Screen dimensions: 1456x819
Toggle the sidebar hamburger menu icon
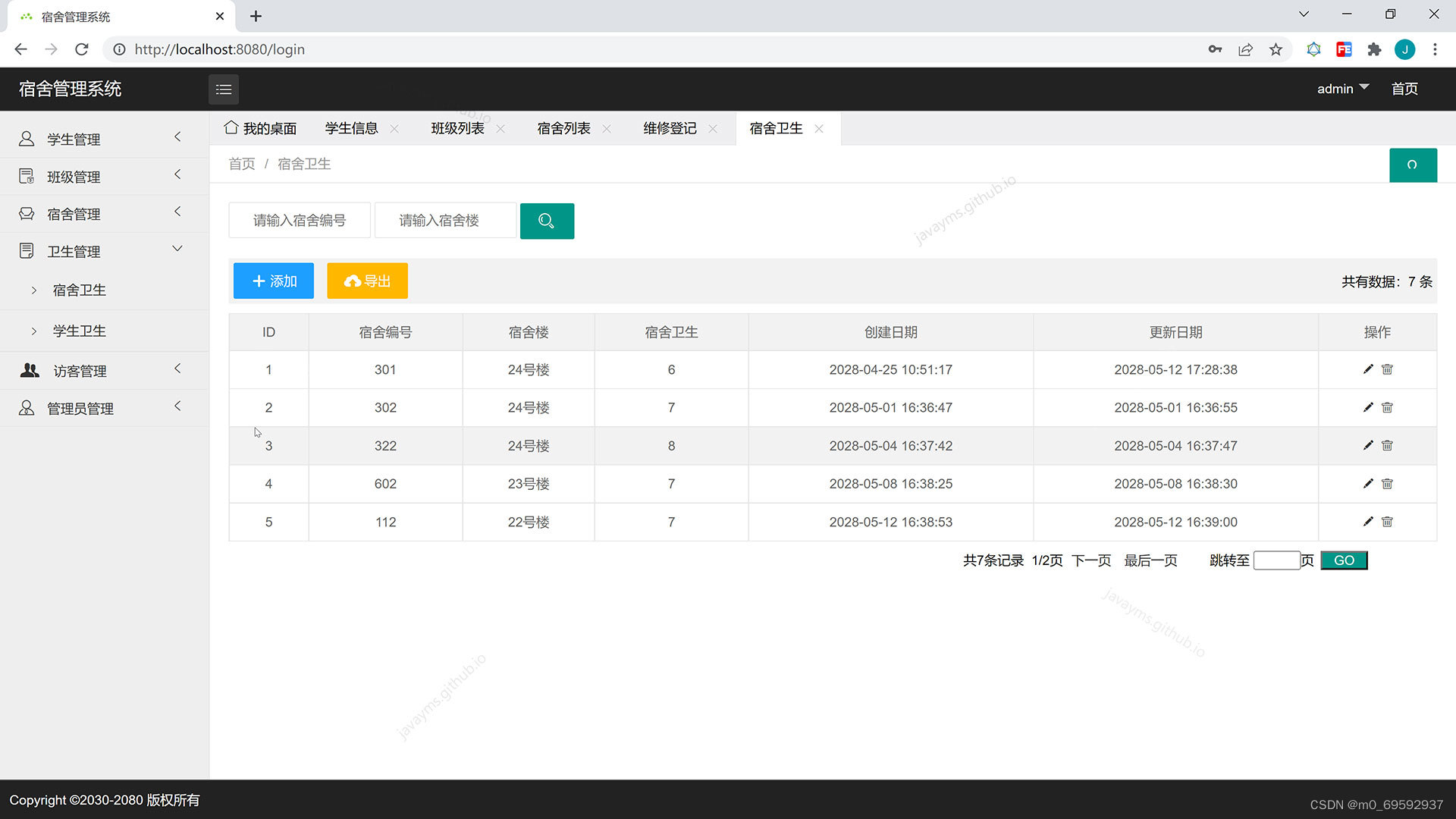coord(224,89)
